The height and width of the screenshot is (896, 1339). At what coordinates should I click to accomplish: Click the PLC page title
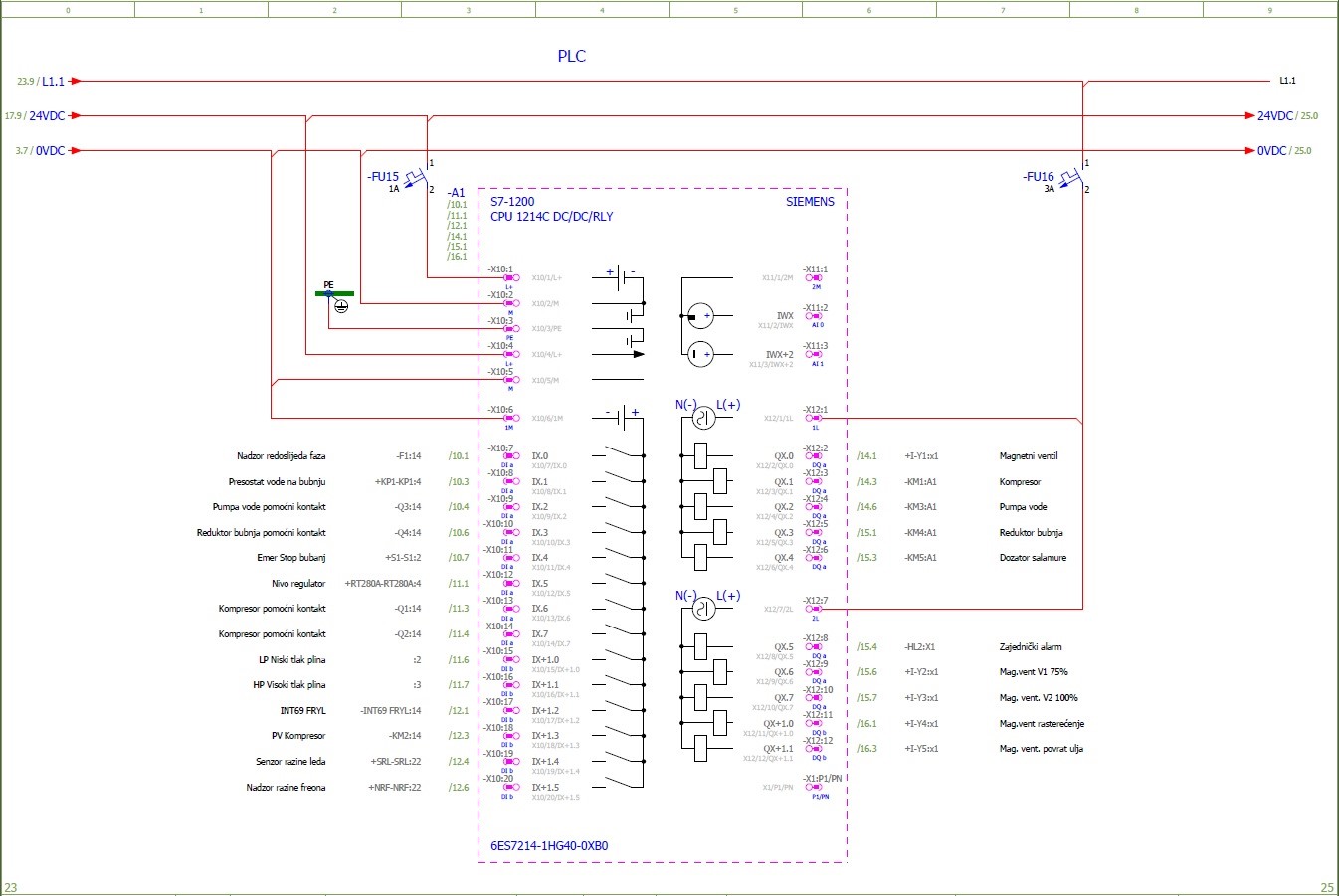click(x=572, y=56)
